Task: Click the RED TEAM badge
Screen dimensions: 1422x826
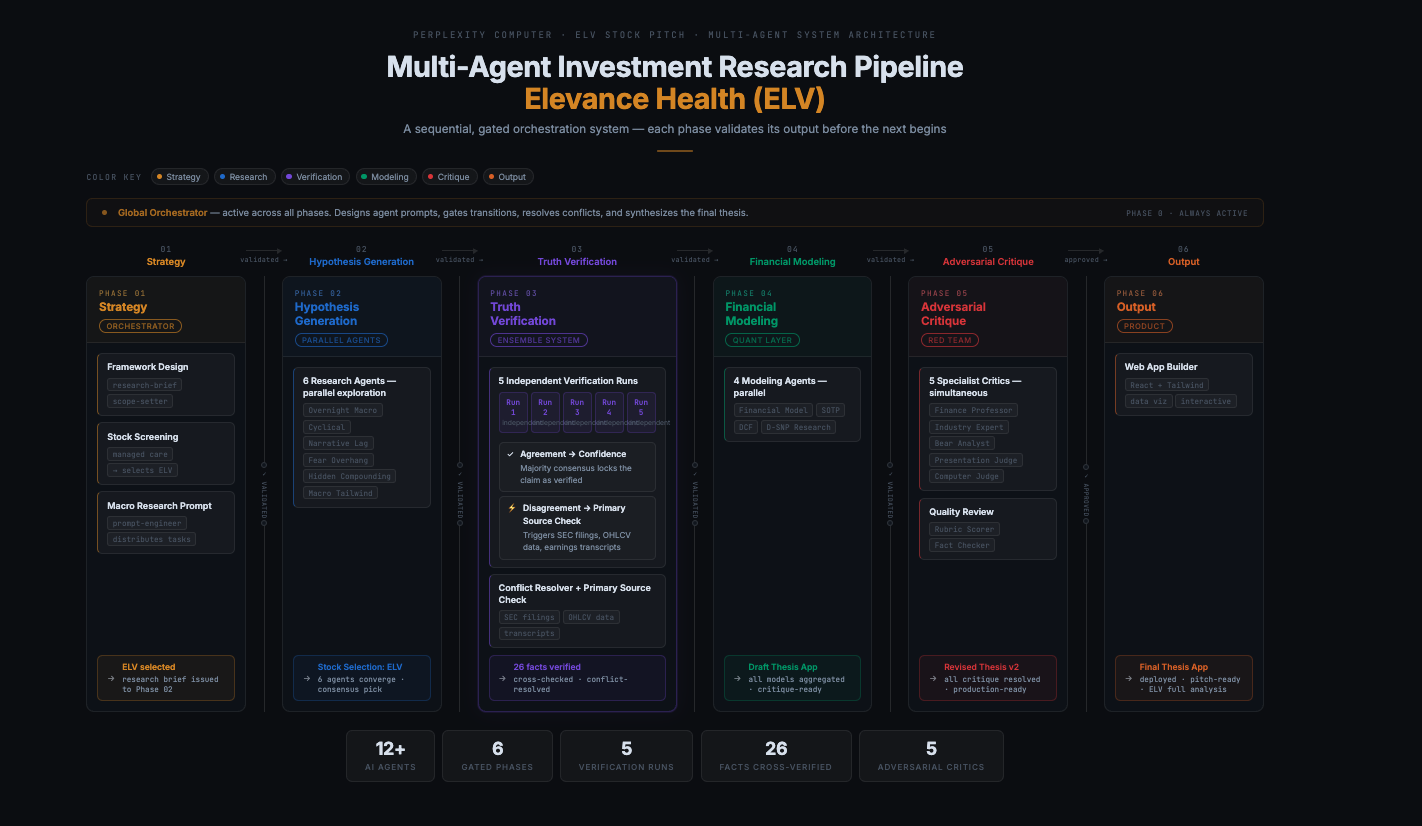Action: pos(950,340)
